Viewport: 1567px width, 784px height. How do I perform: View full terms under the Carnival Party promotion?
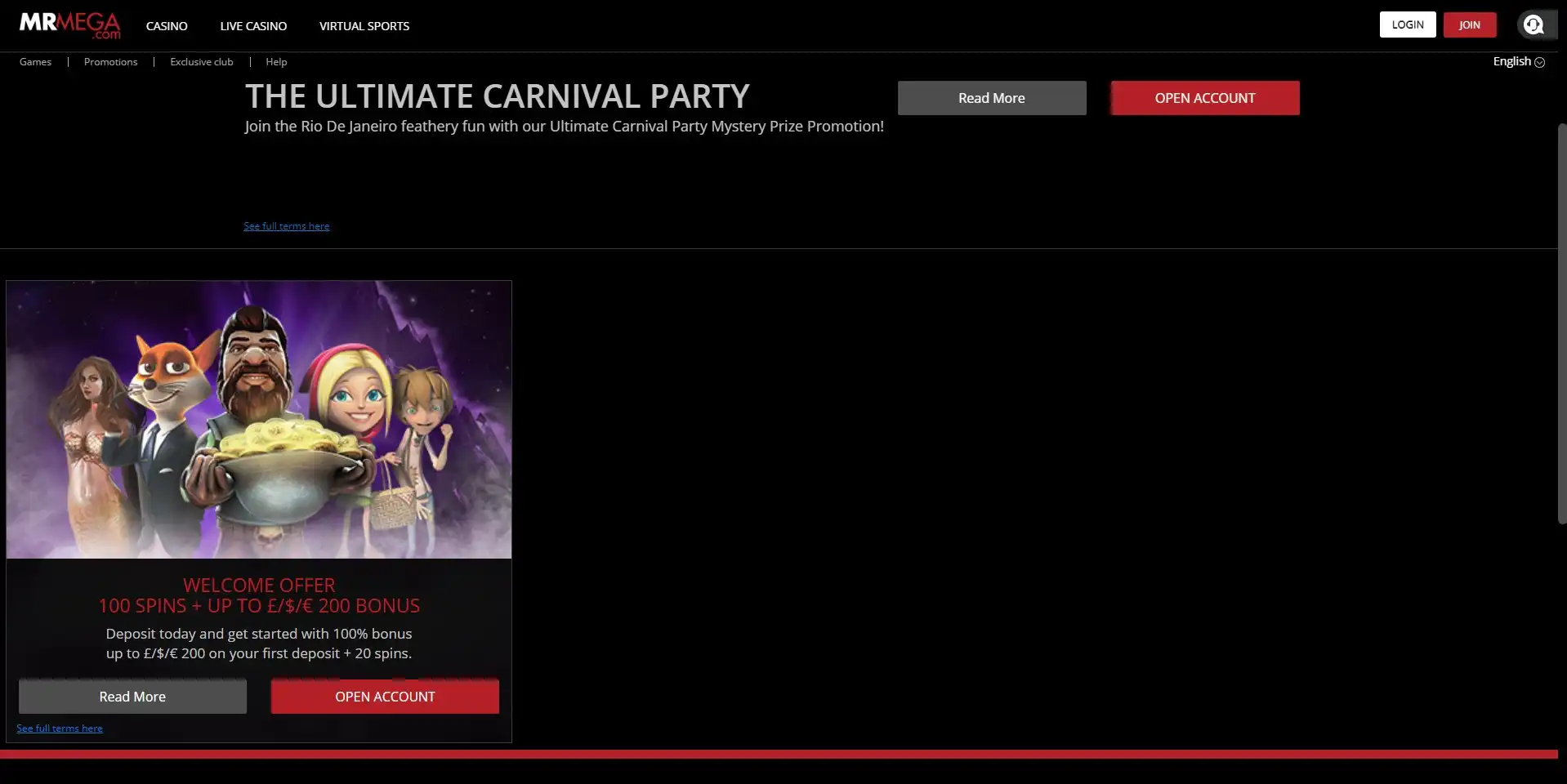pyautogui.click(x=286, y=226)
